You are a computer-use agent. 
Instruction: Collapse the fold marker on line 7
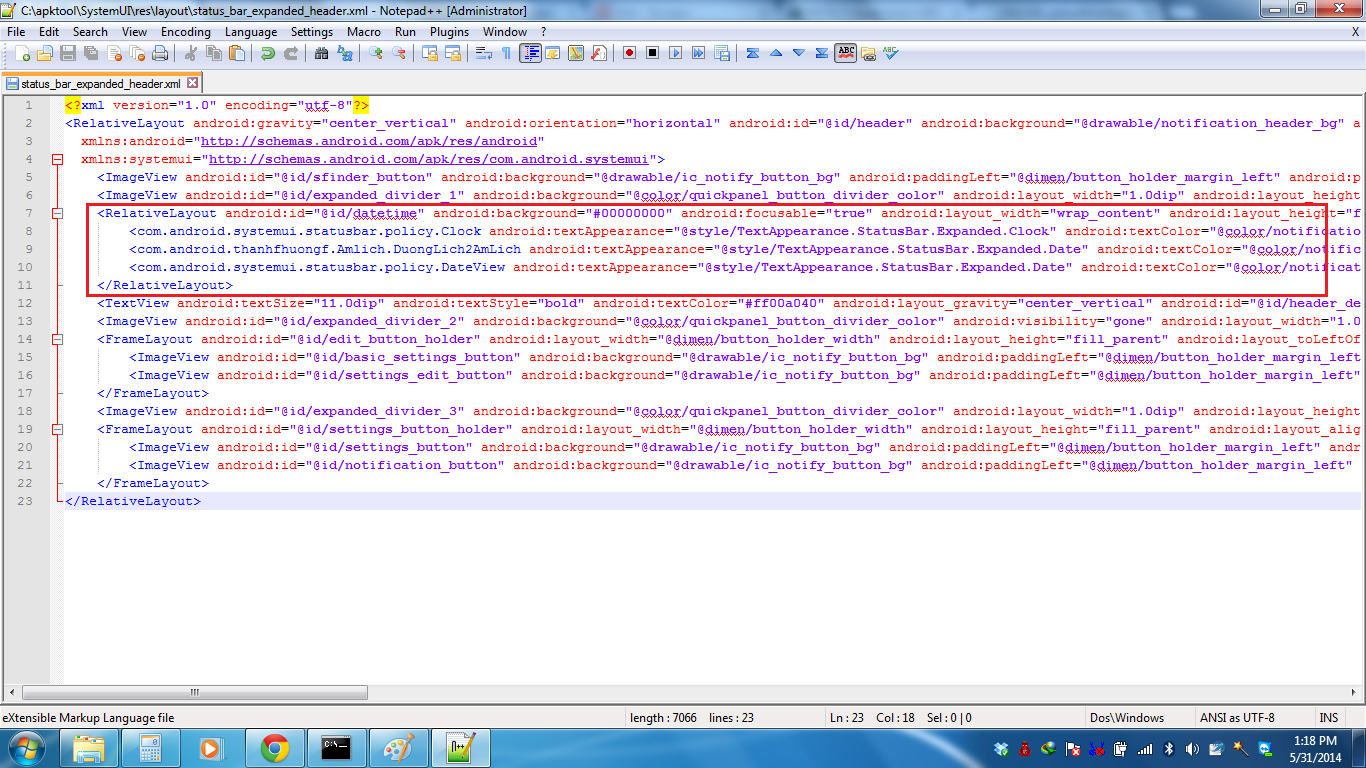click(57, 214)
